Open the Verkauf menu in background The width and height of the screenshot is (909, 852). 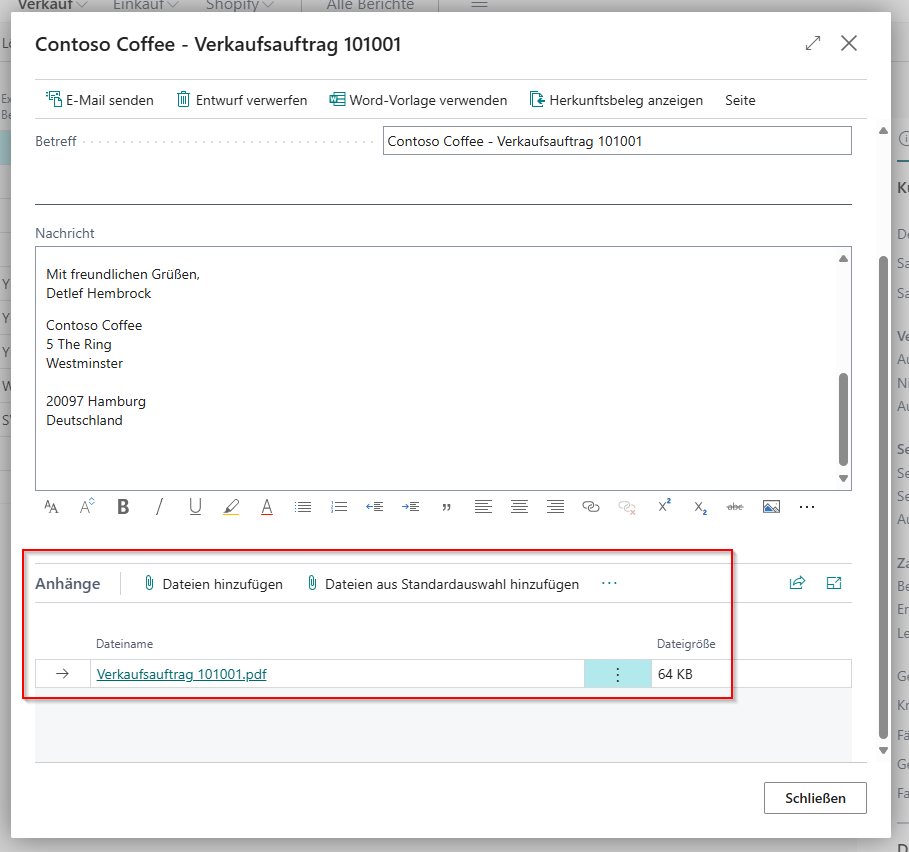click(52, 5)
